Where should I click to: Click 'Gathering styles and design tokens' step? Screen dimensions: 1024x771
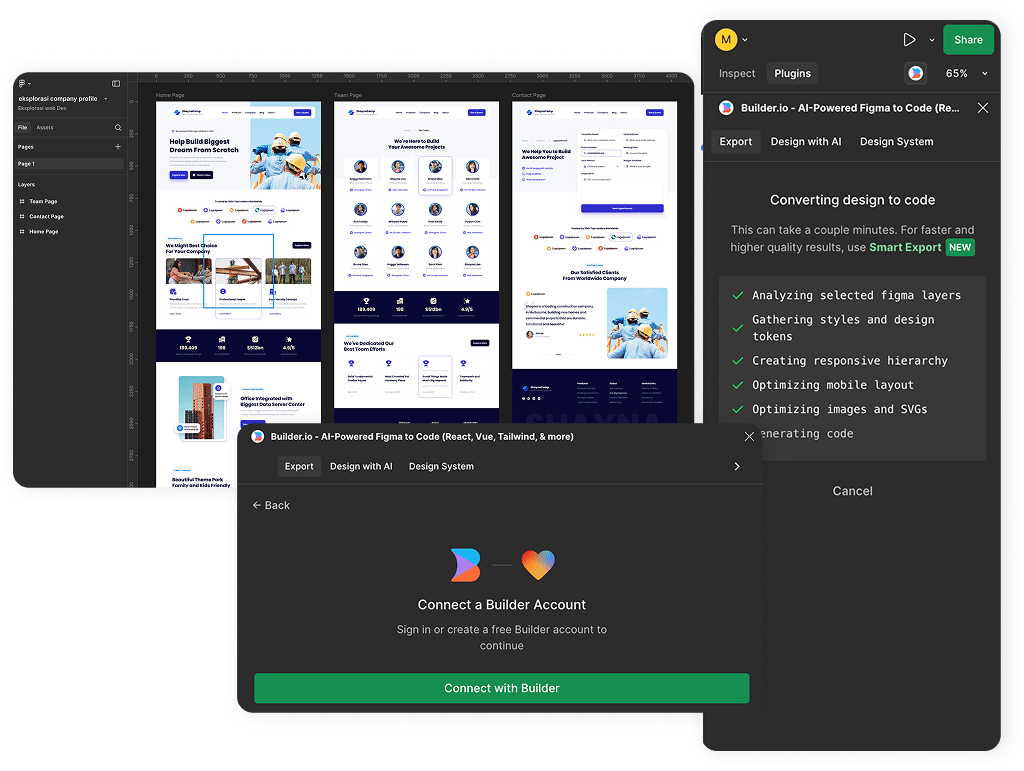pos(843,328)
